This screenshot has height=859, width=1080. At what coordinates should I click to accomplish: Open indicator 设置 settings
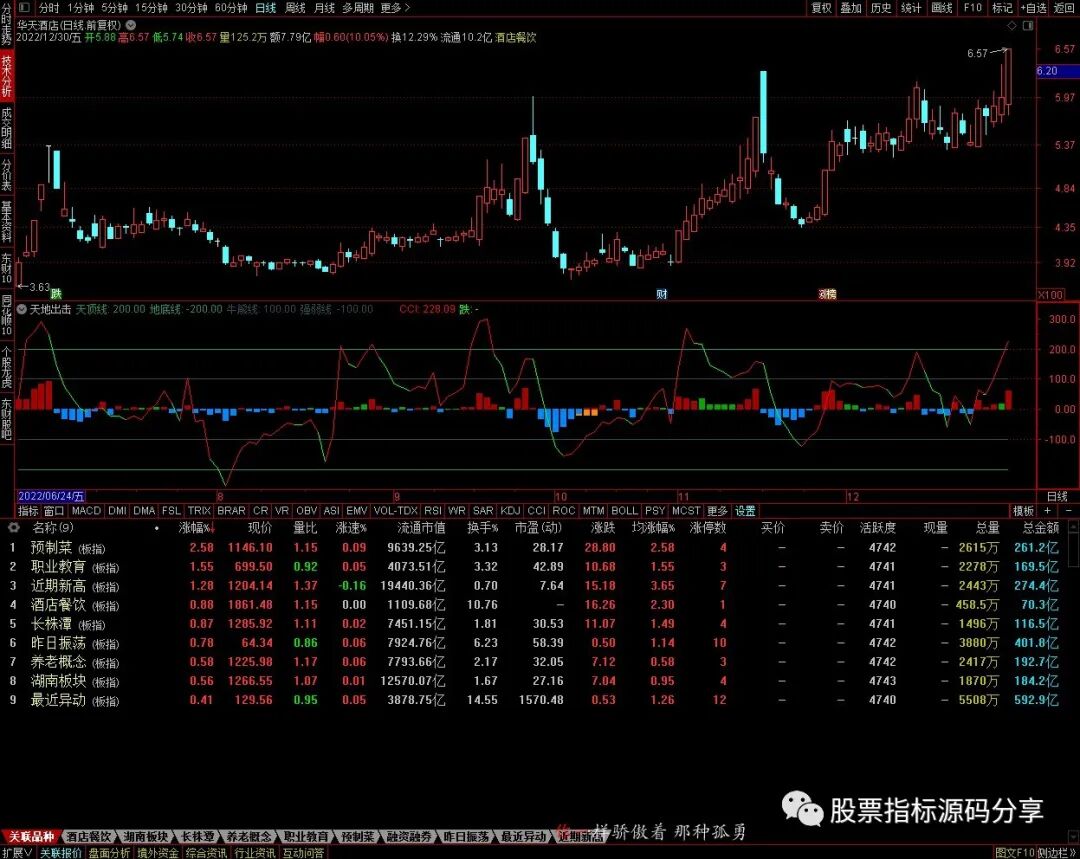click(x=745, y=510)
